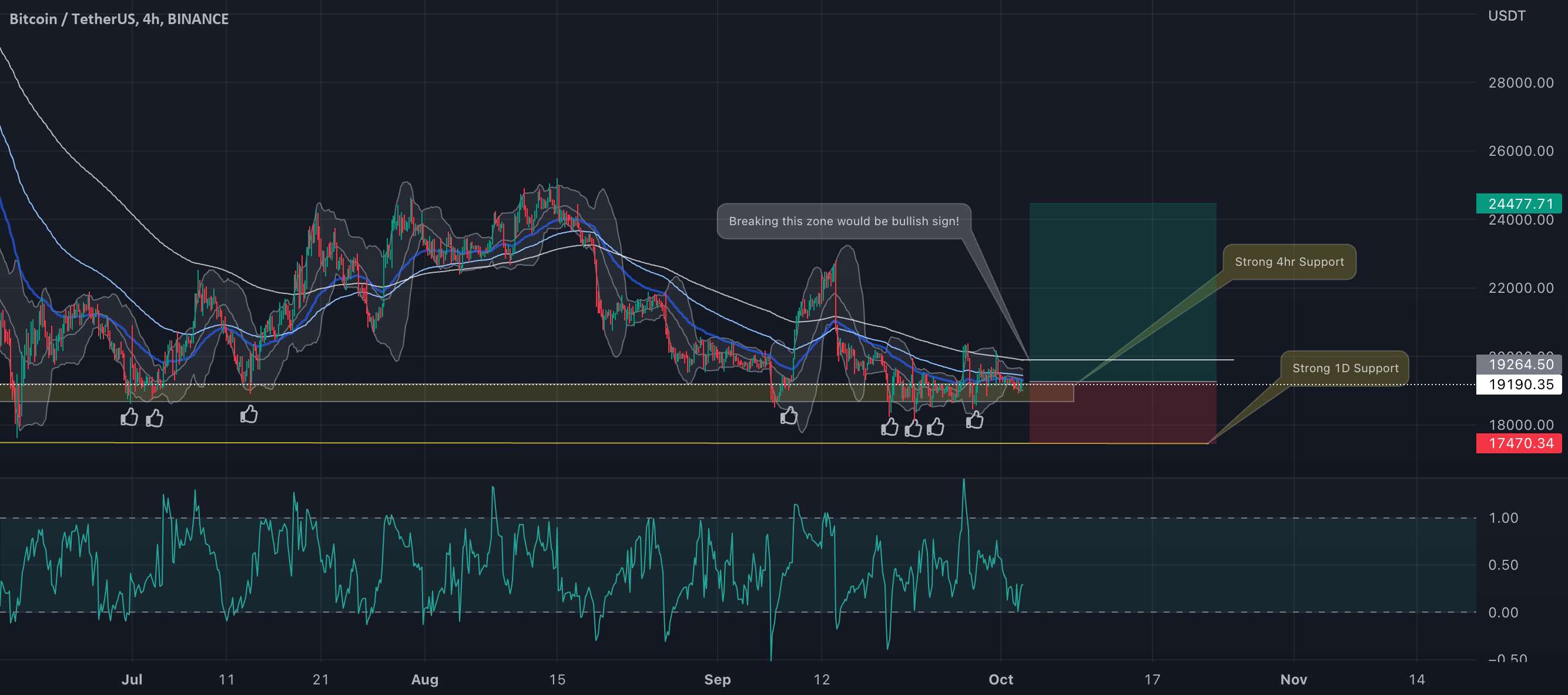Screen dimensions: 1568x695
Task: Click the thumbs-up icon just before Sep 12
Action: coord(789,416)
